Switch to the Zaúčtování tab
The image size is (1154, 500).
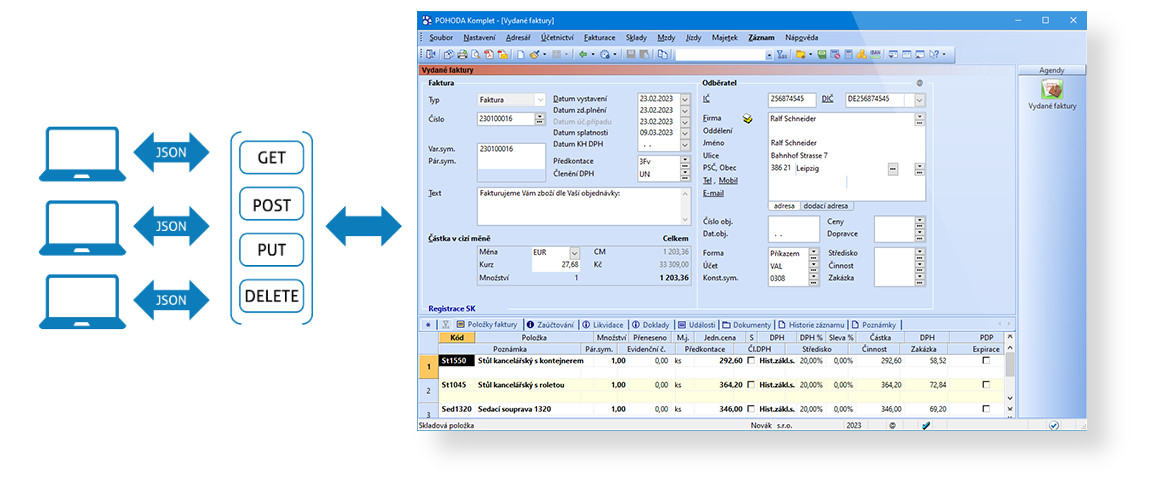pyautogui.click(x=551, y=324)
